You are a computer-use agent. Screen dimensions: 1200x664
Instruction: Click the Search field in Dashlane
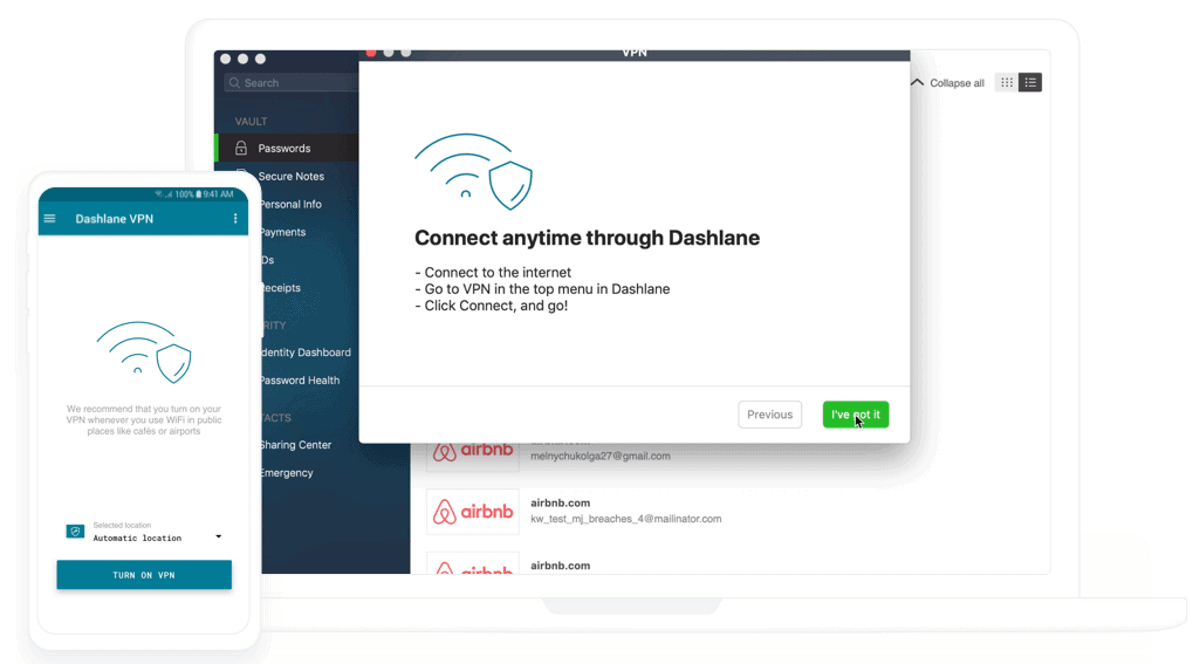click(x=291, y=83)
